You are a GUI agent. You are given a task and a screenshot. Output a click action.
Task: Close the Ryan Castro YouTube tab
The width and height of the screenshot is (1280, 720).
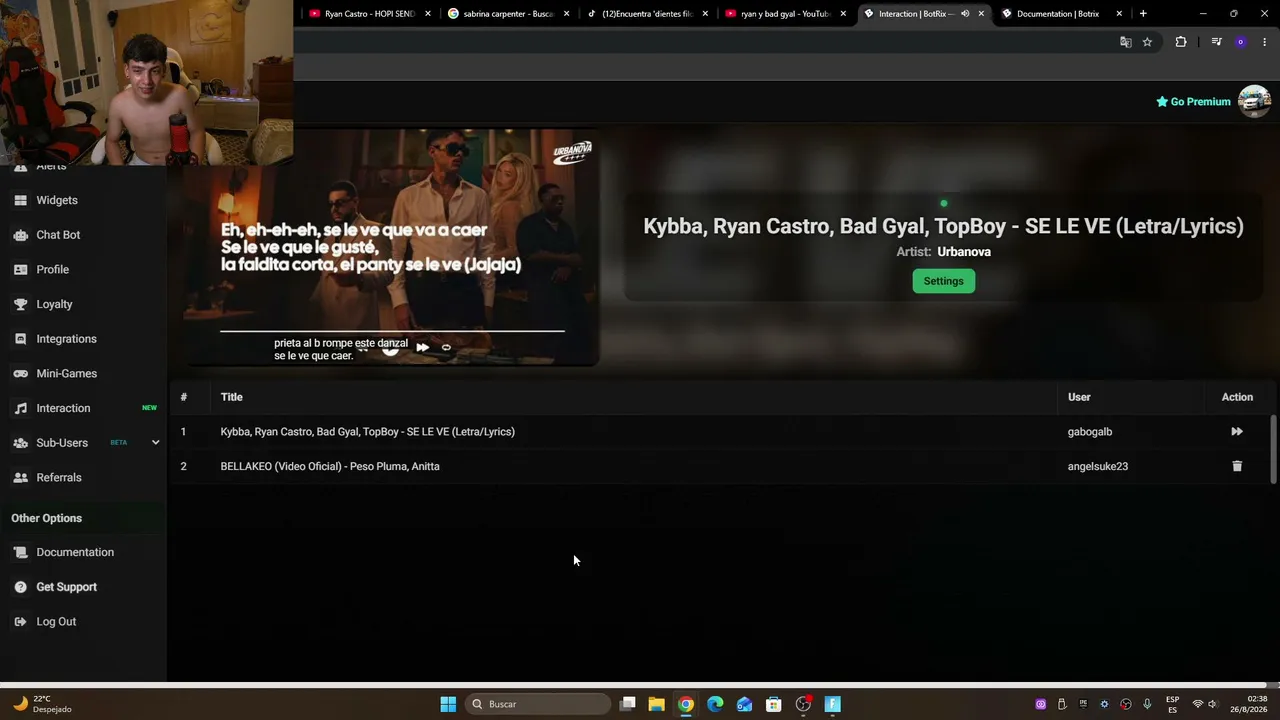428,14
